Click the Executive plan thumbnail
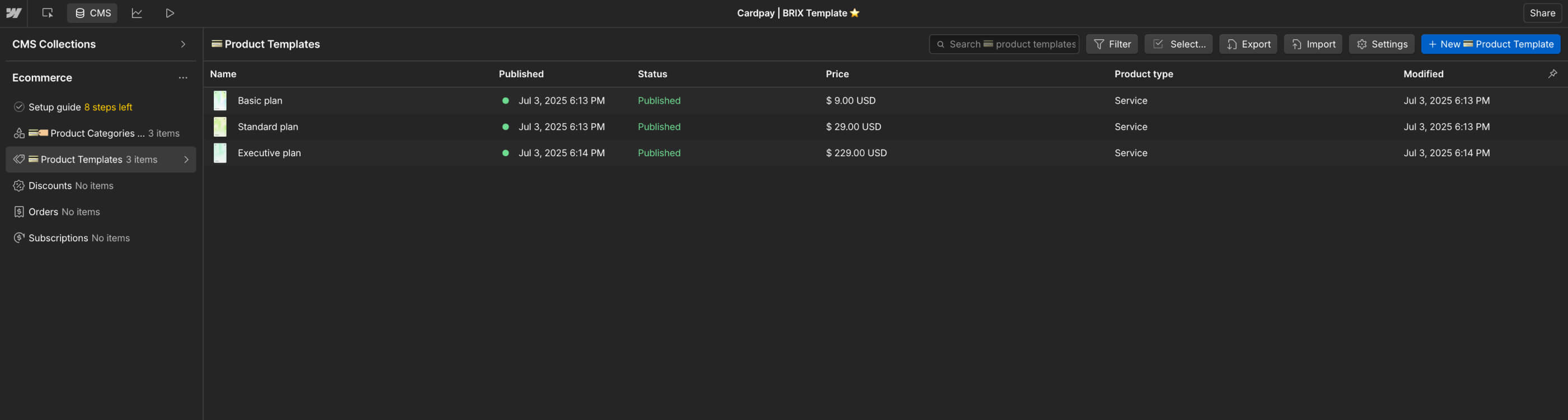The height and width of the screenshot is (420, 1568). [220, 153]
